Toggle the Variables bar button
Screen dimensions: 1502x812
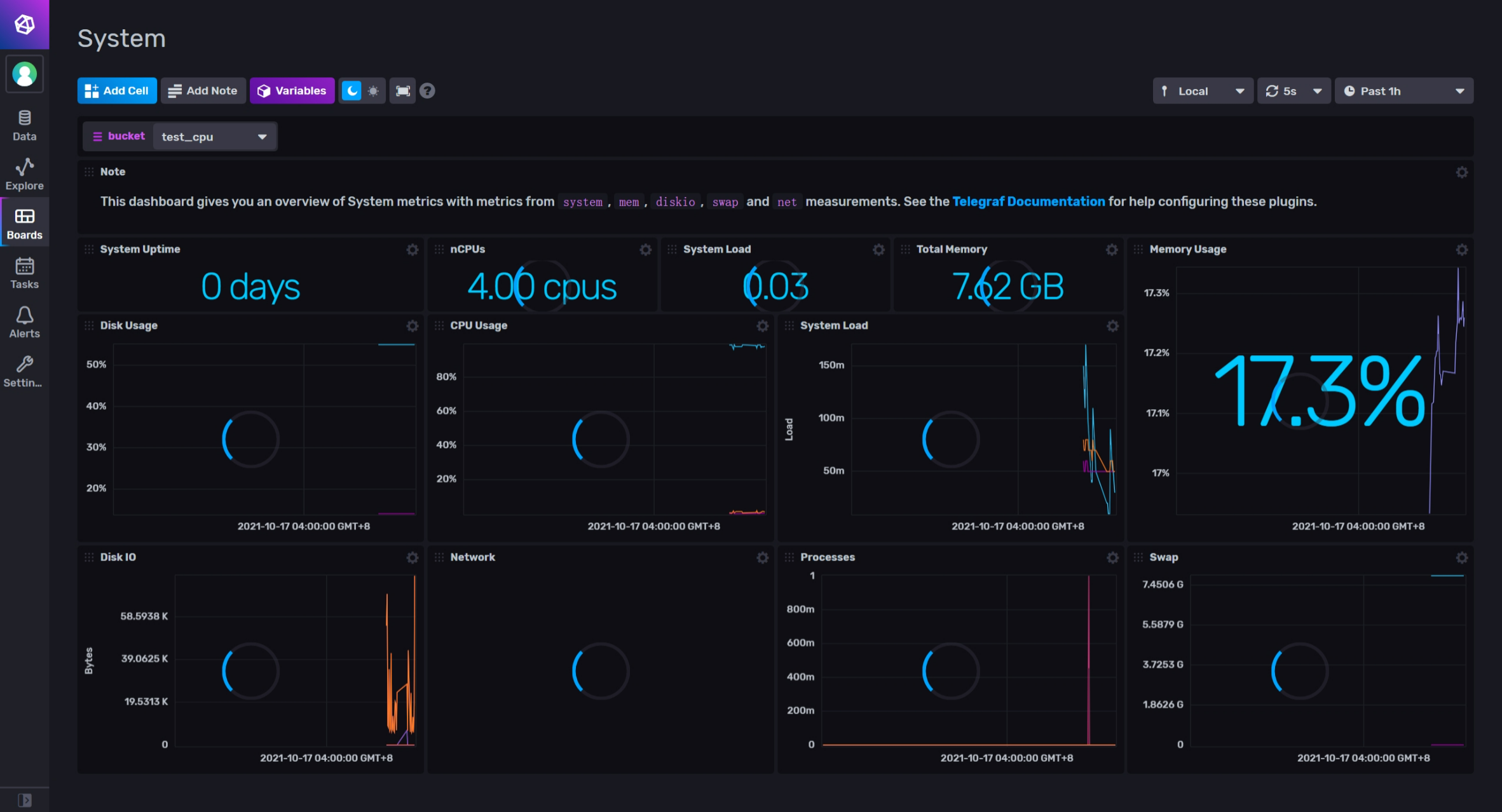292,91
